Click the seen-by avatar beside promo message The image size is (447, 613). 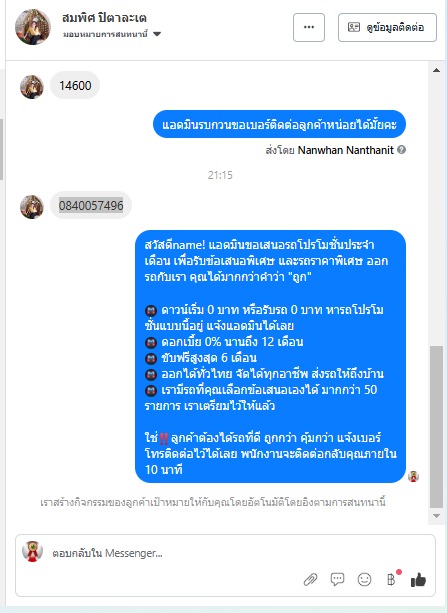pyautogui.click(x=413, y=476)
